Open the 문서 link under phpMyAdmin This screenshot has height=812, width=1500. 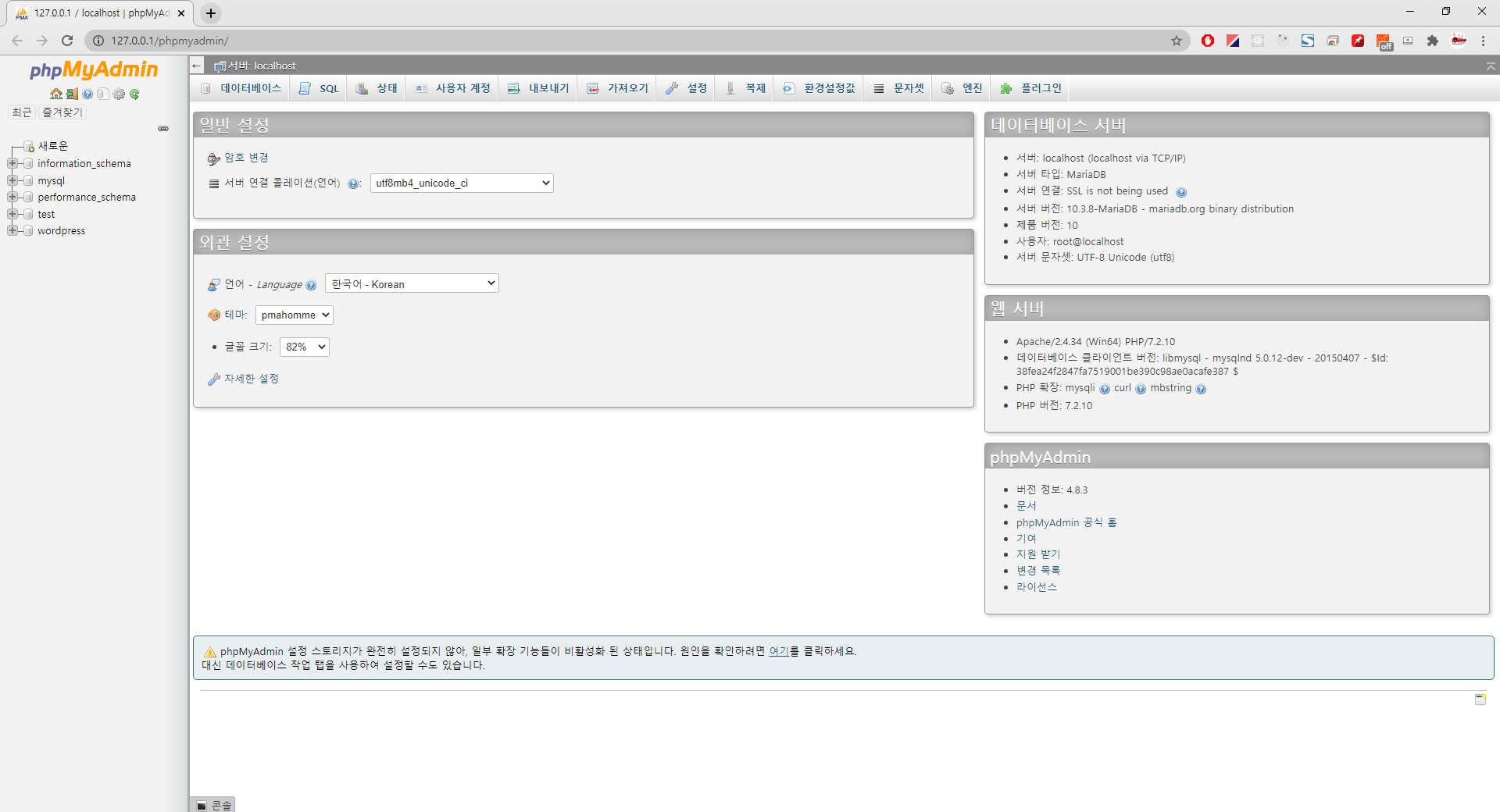(1026, 506)
